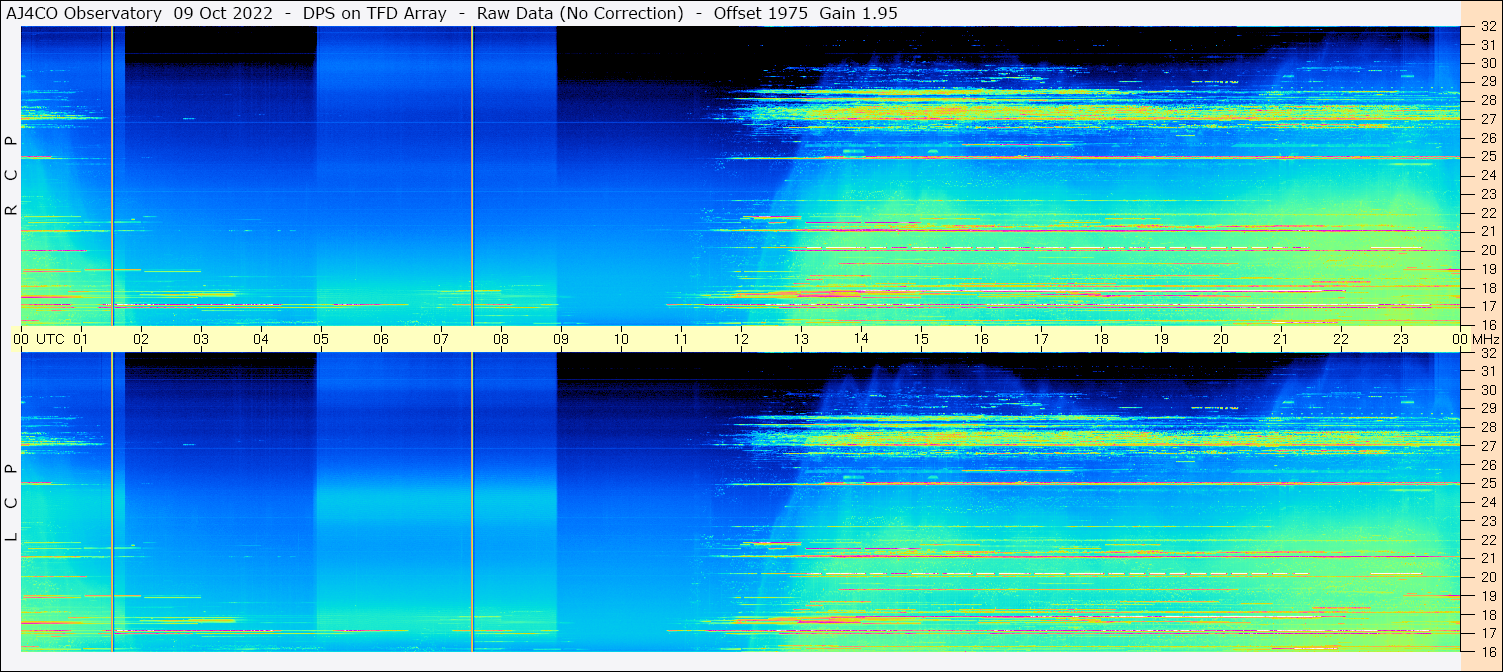
Task: Select the date 09 Oct 2022
Action: point(223,13)
